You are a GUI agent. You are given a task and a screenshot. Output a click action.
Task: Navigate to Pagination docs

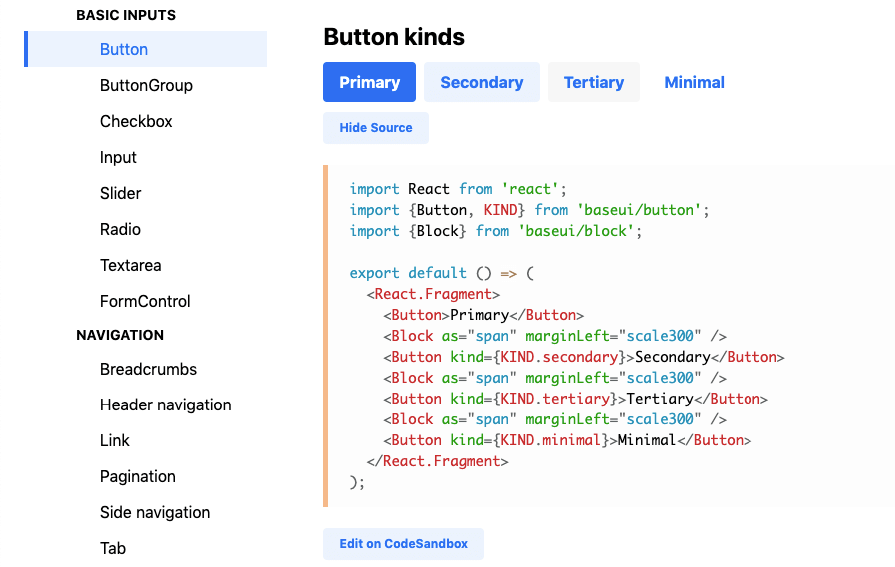point(137,476)
